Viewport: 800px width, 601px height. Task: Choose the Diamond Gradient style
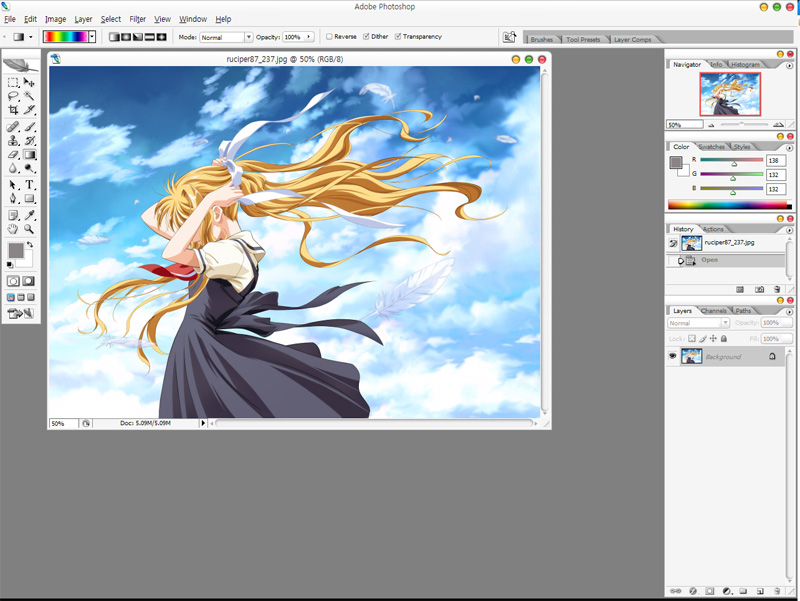161,37
